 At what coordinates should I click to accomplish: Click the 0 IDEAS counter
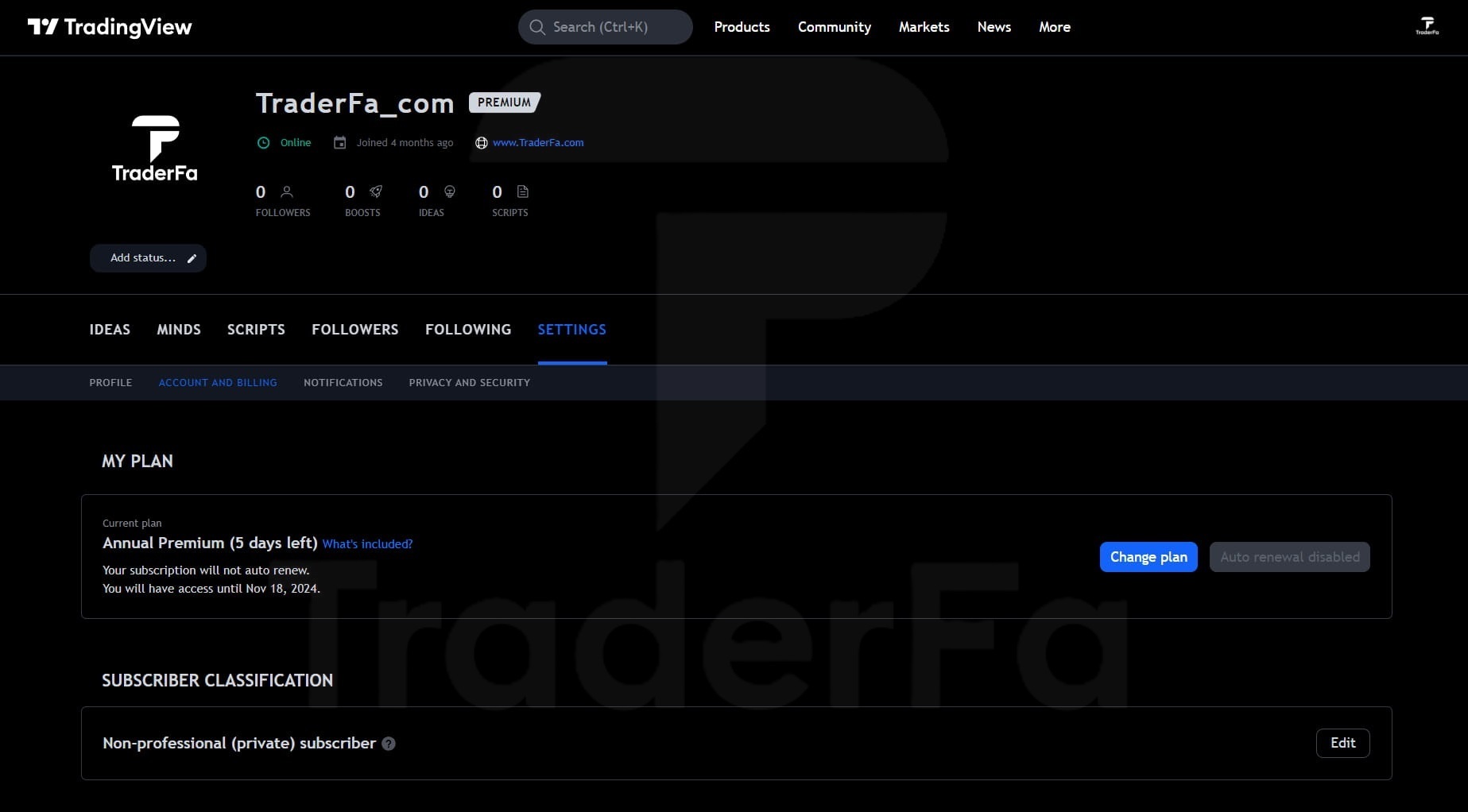[x=436, y=200]
